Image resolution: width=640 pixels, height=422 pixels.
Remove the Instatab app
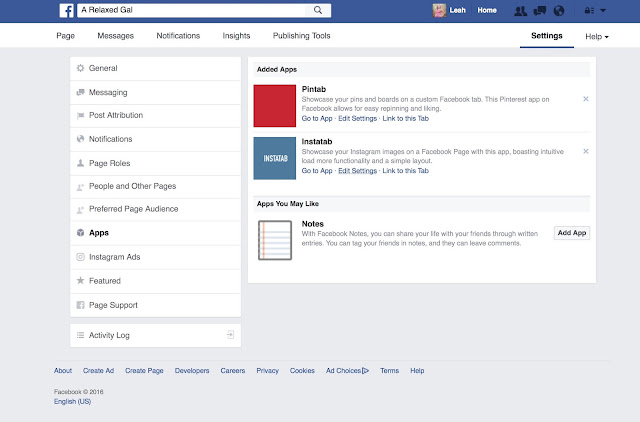click(586, 151)
